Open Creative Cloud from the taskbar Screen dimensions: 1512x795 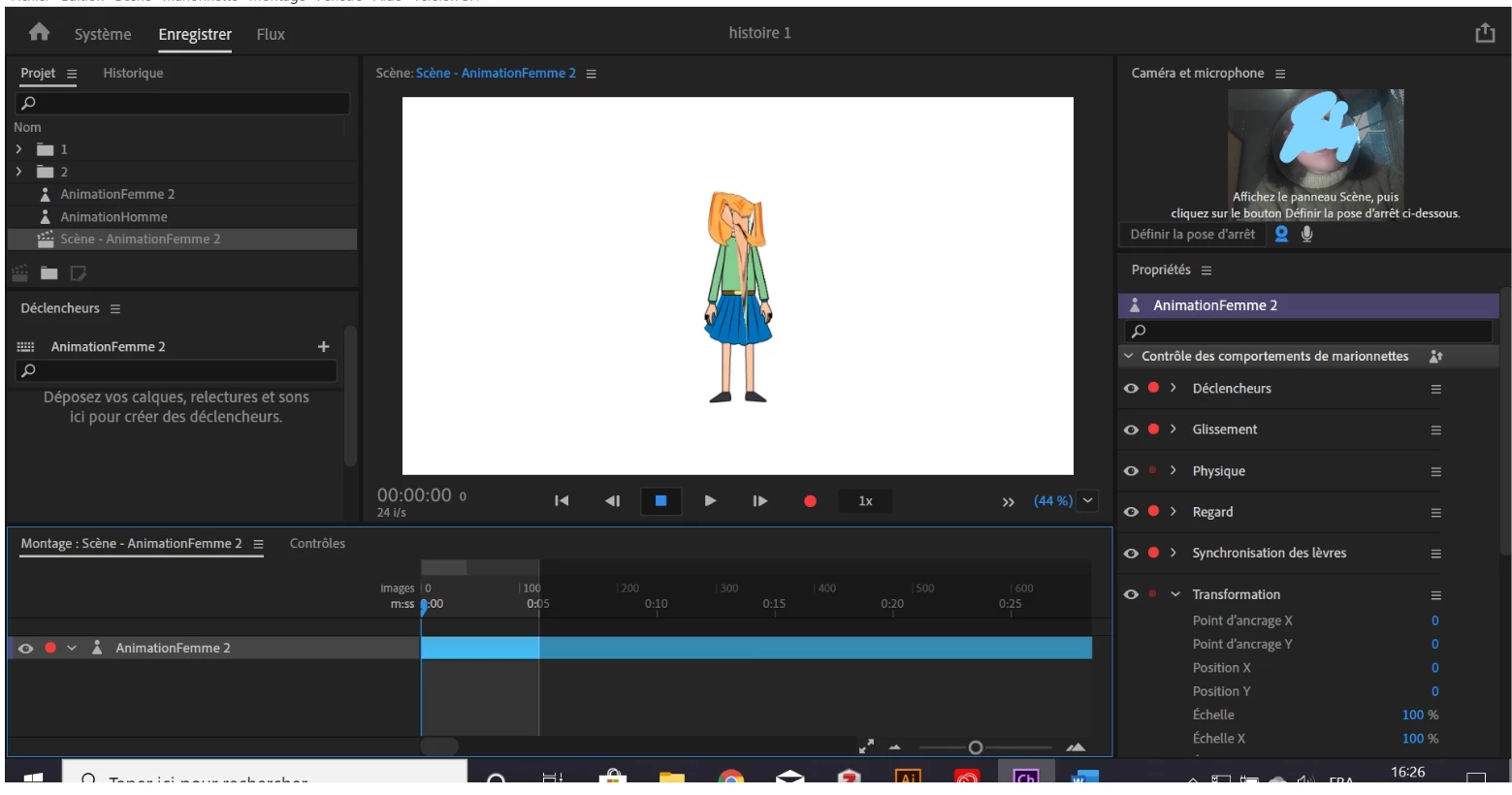[967, 778]
